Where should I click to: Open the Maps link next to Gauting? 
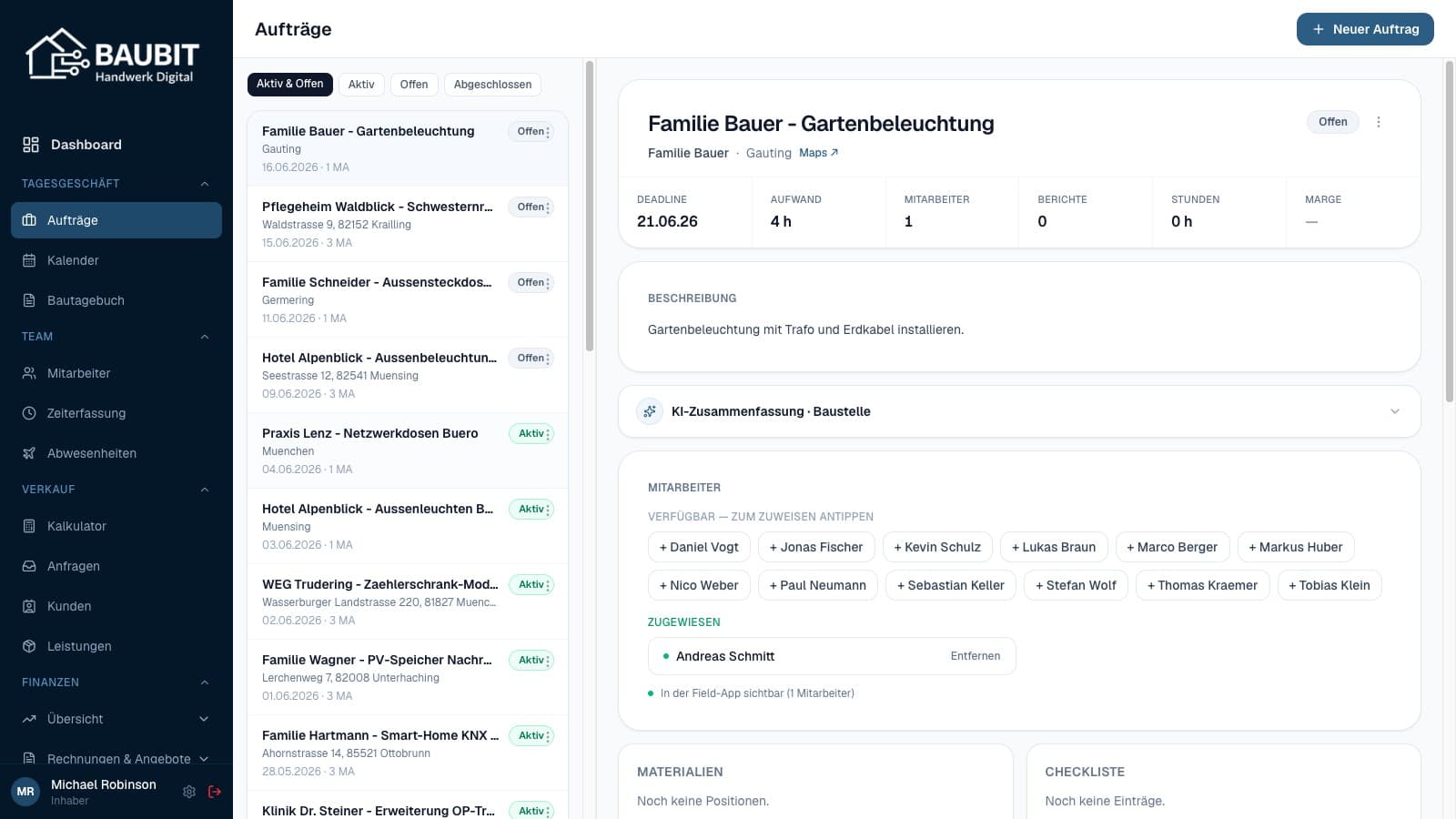click(818, 153)
